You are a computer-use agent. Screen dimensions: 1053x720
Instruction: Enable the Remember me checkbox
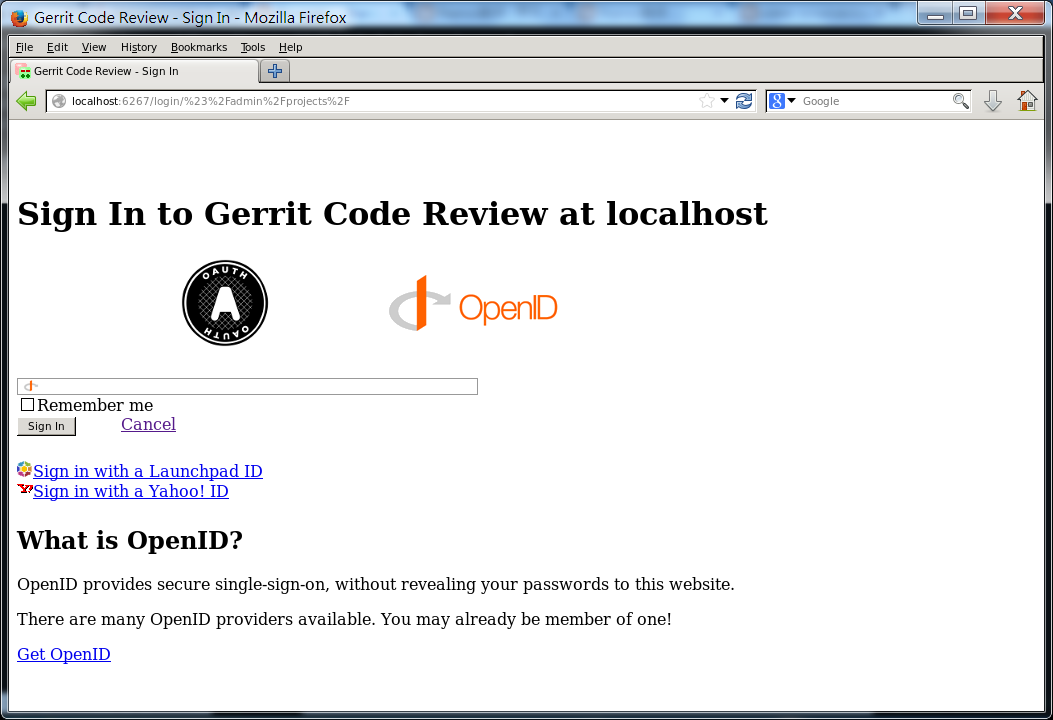tap(27, 404)
